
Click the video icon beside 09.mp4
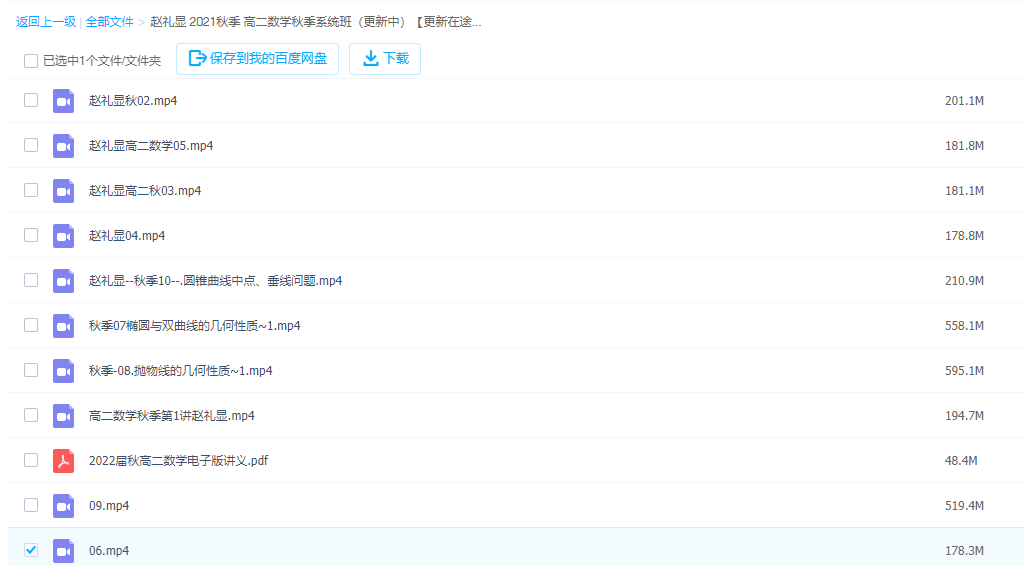64,506
